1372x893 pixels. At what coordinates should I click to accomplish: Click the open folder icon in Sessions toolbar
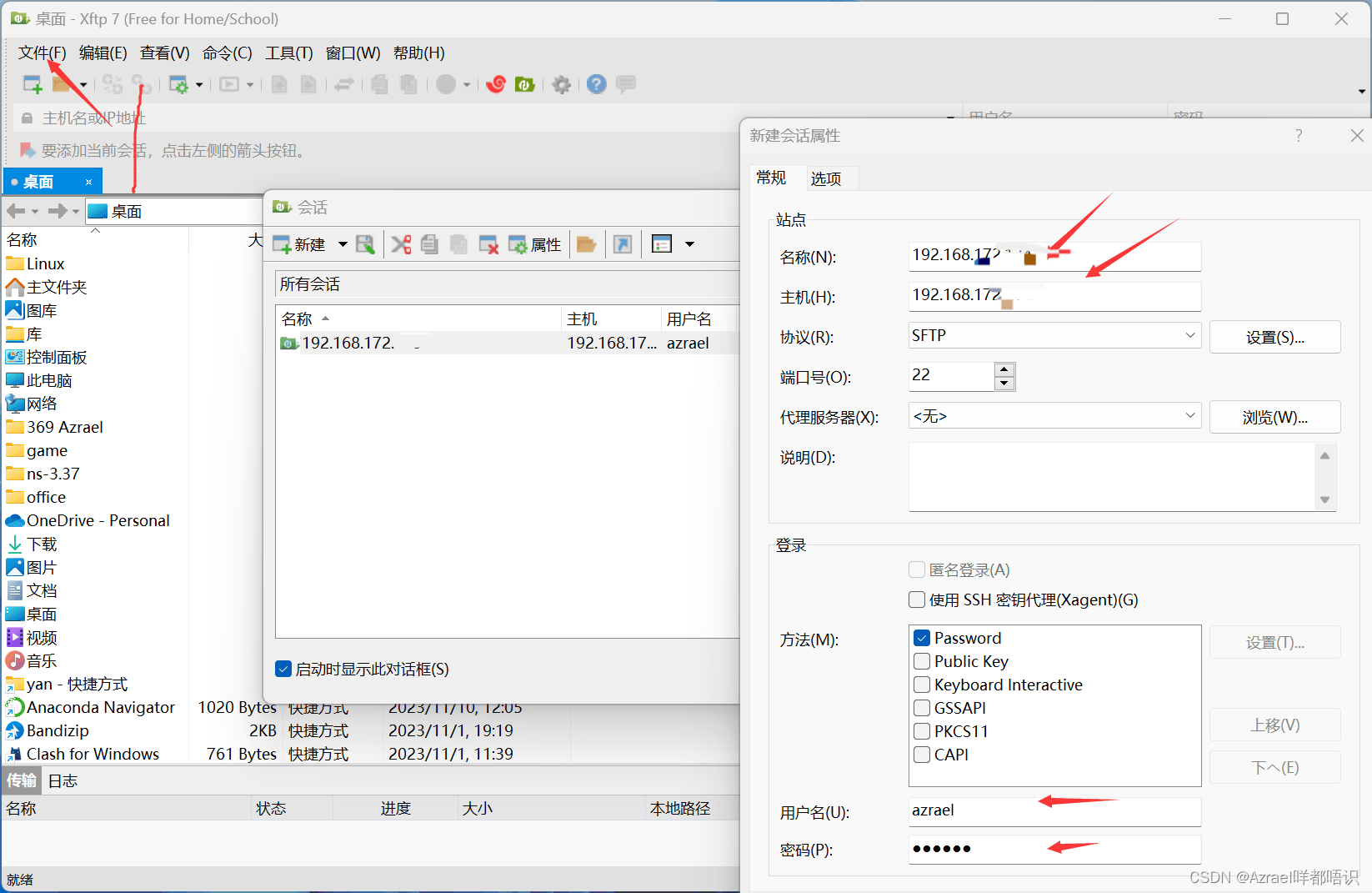tap(587, 244)
